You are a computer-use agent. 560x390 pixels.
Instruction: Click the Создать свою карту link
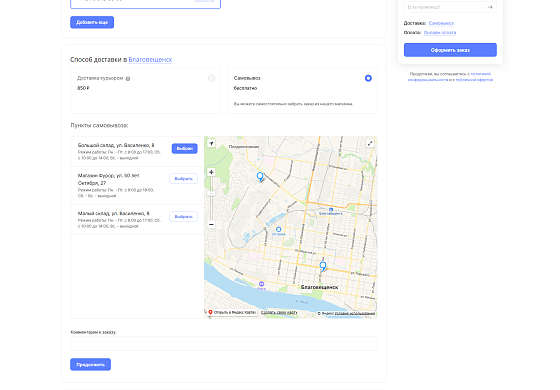pos(279,312)
